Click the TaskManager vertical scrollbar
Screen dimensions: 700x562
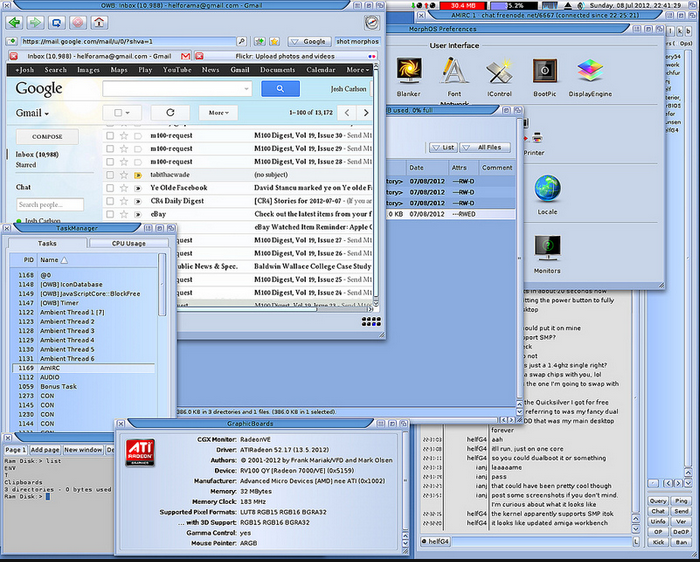click(162, 286)
